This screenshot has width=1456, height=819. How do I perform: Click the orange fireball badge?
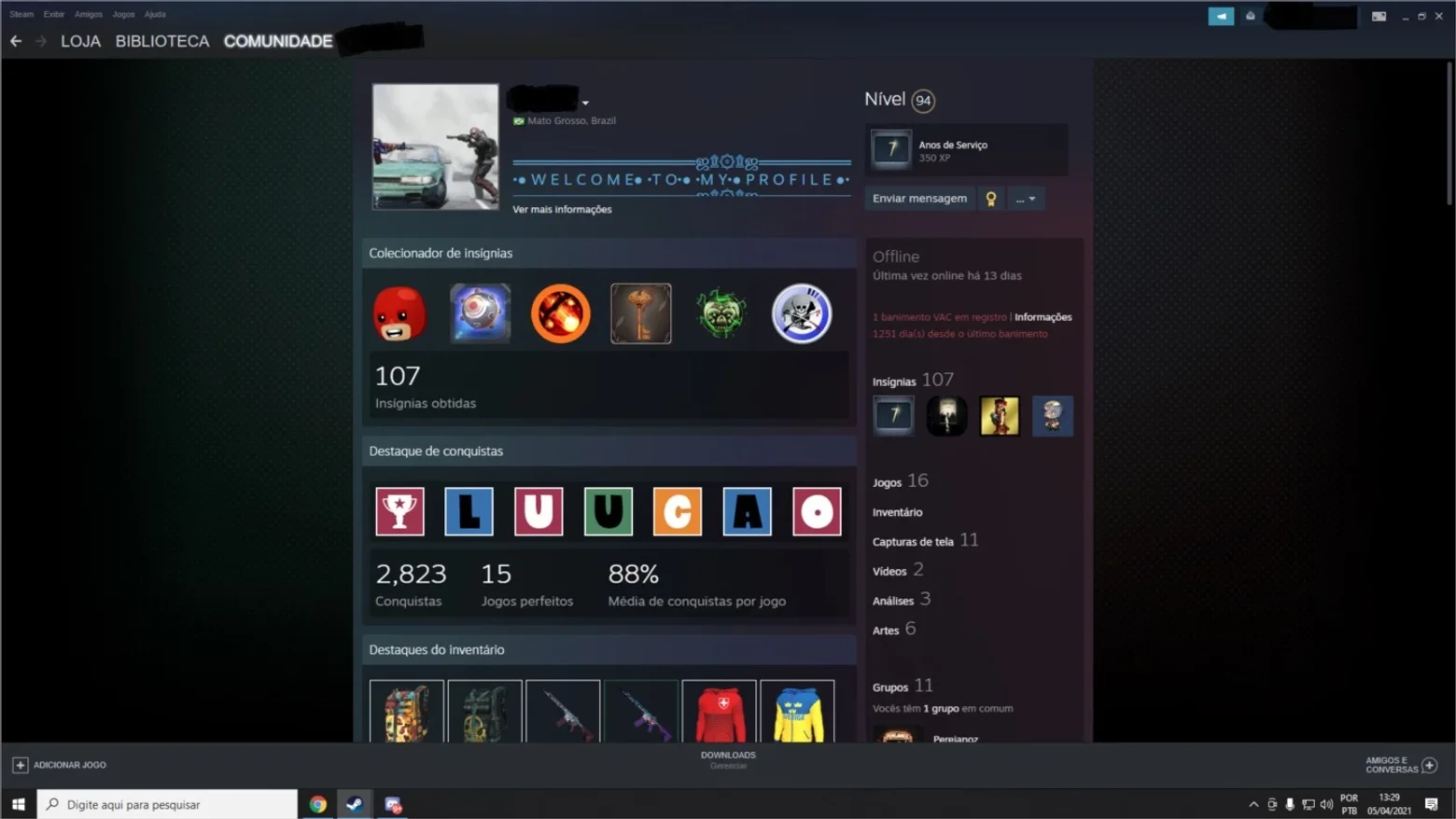click(561, 313)
